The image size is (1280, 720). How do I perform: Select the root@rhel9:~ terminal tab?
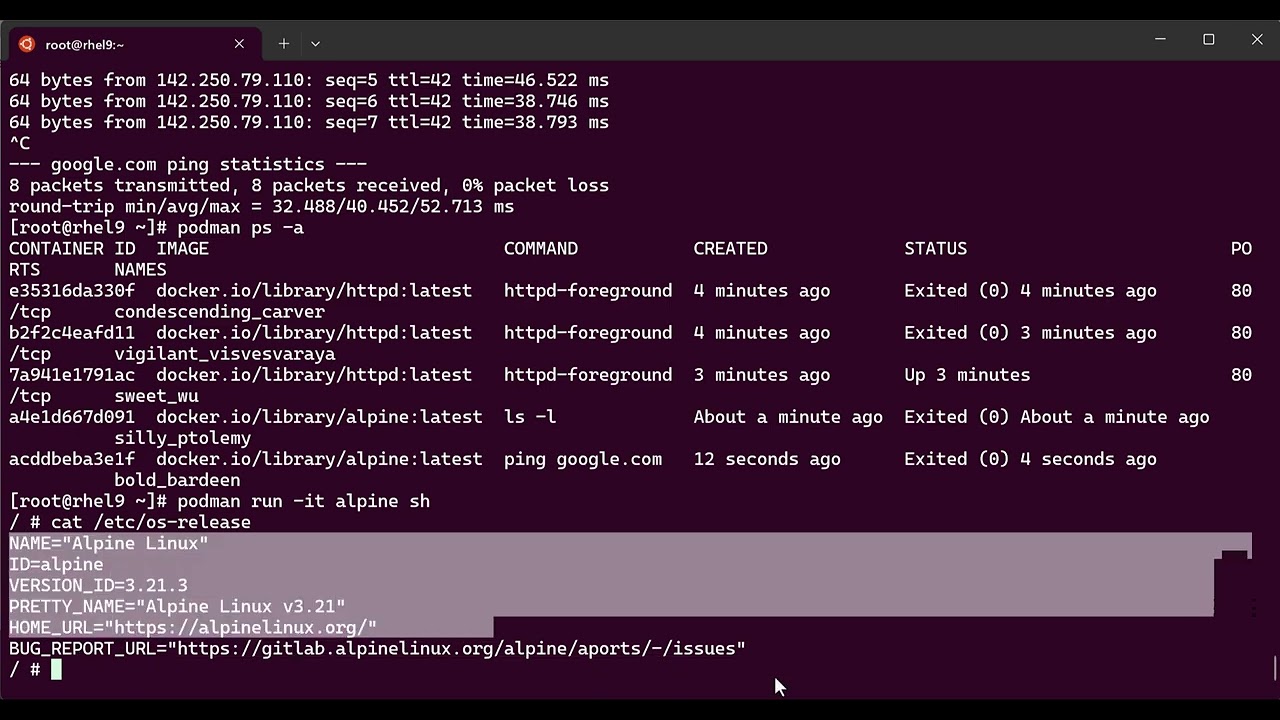(134, 44)
